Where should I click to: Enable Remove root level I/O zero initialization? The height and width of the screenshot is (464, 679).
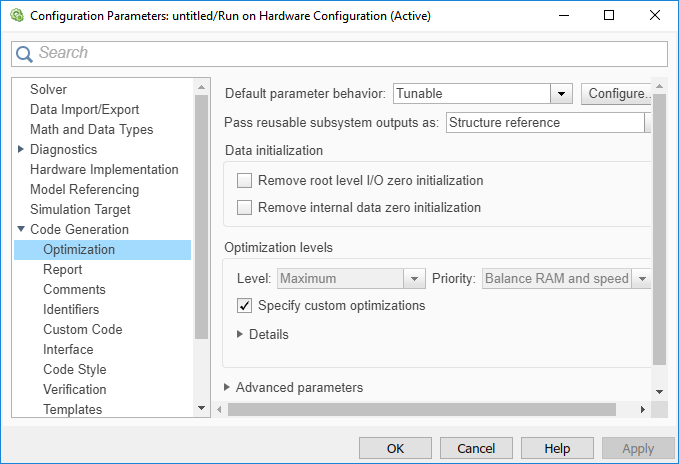click(x=244, y=181)
